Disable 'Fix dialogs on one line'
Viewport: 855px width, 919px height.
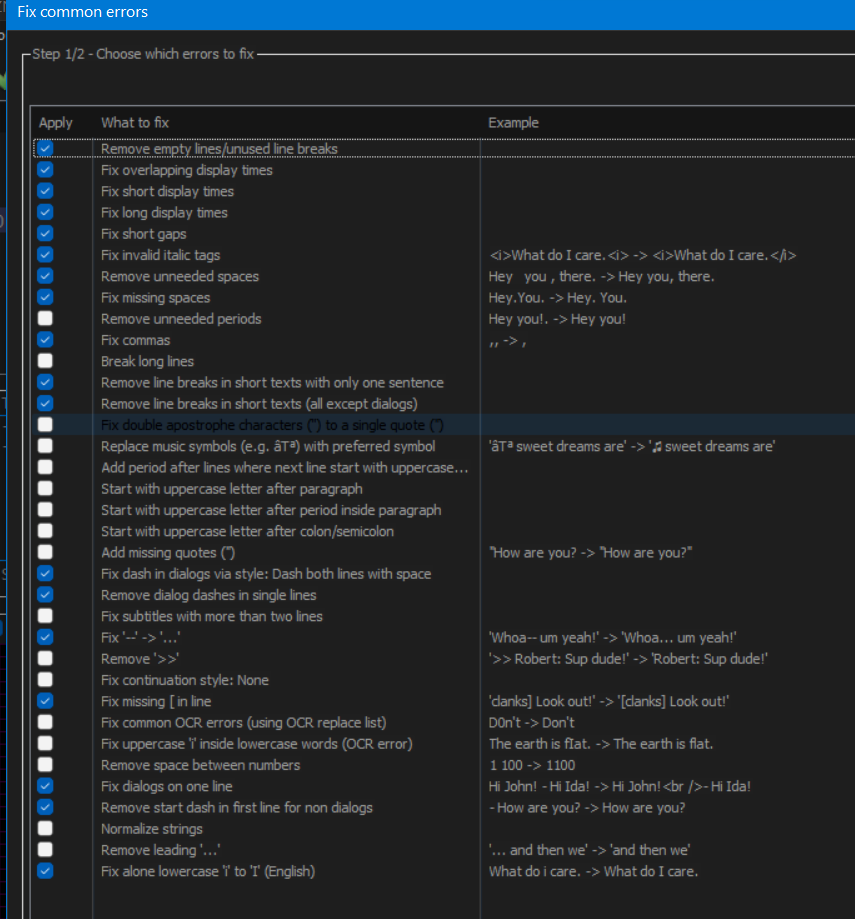44,786
